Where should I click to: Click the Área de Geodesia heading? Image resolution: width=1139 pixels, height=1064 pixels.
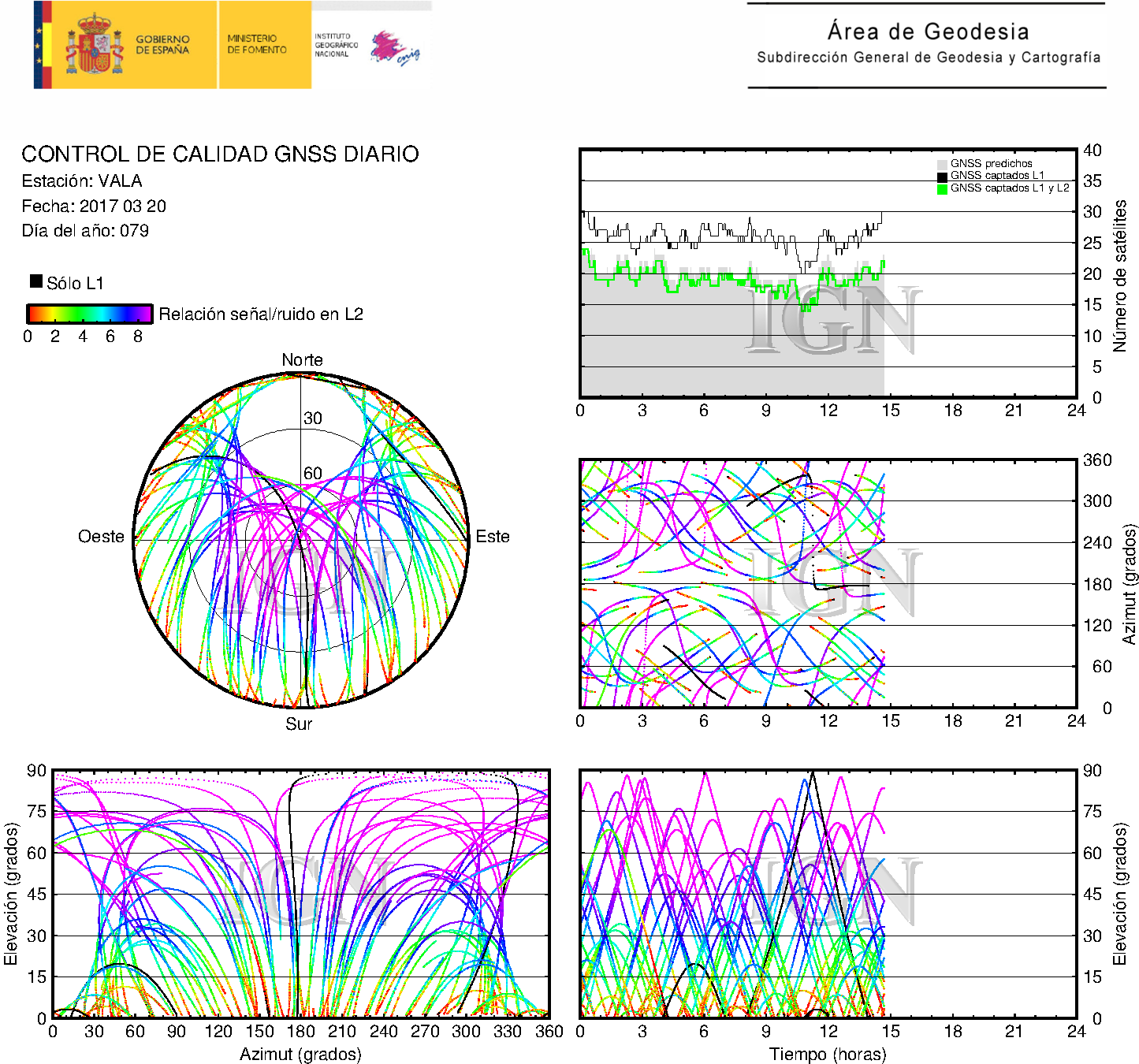pos(928,32)
